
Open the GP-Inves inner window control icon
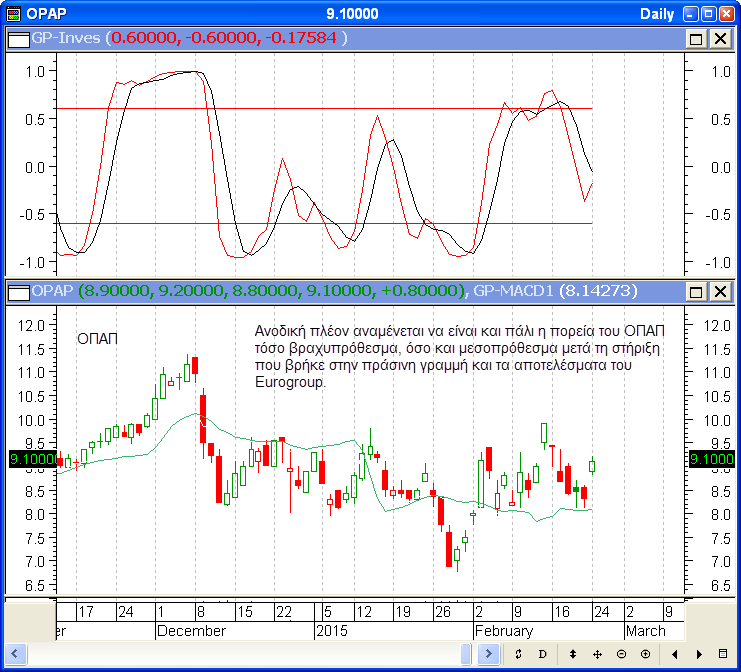(x=19, y=39)
